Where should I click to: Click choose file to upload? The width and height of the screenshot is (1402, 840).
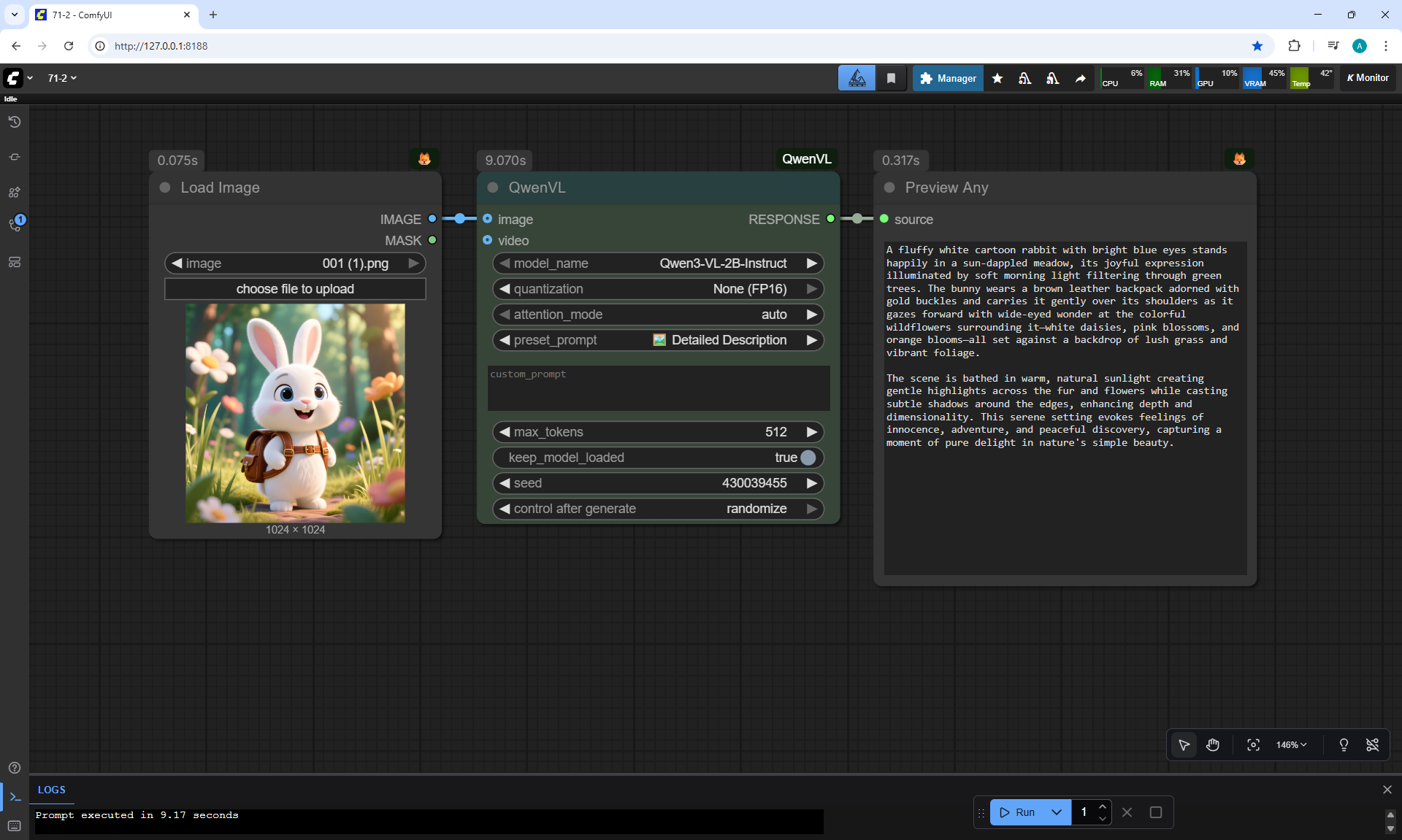click(295, 289)
